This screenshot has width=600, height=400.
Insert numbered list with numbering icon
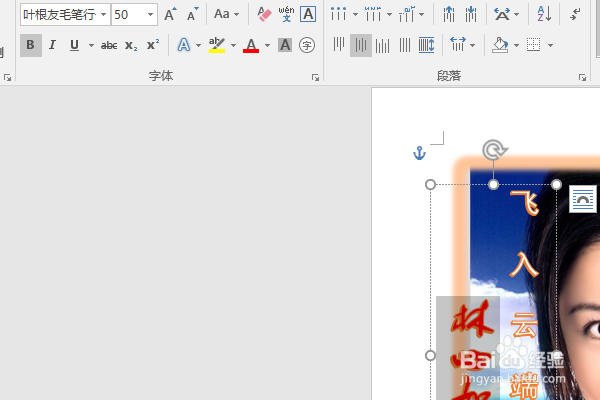(x=373, y=14)
